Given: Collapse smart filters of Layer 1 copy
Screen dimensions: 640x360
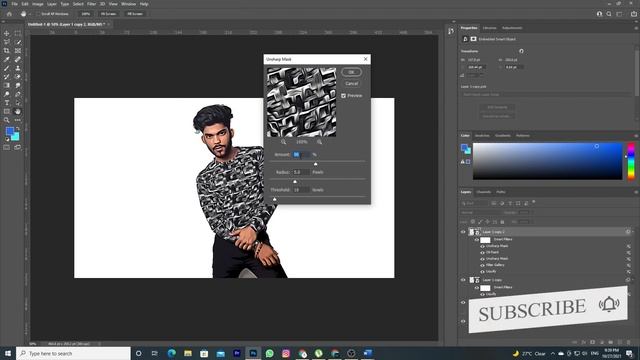Looking at the screenshot, I should coord(633,280).
